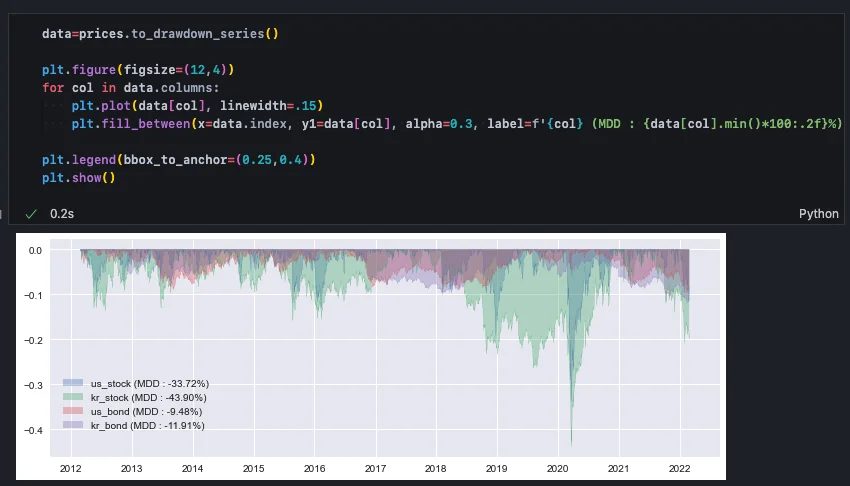Click the green kr_stock legend swatch
The image size is (850, 486).
[x=73, y=397]
